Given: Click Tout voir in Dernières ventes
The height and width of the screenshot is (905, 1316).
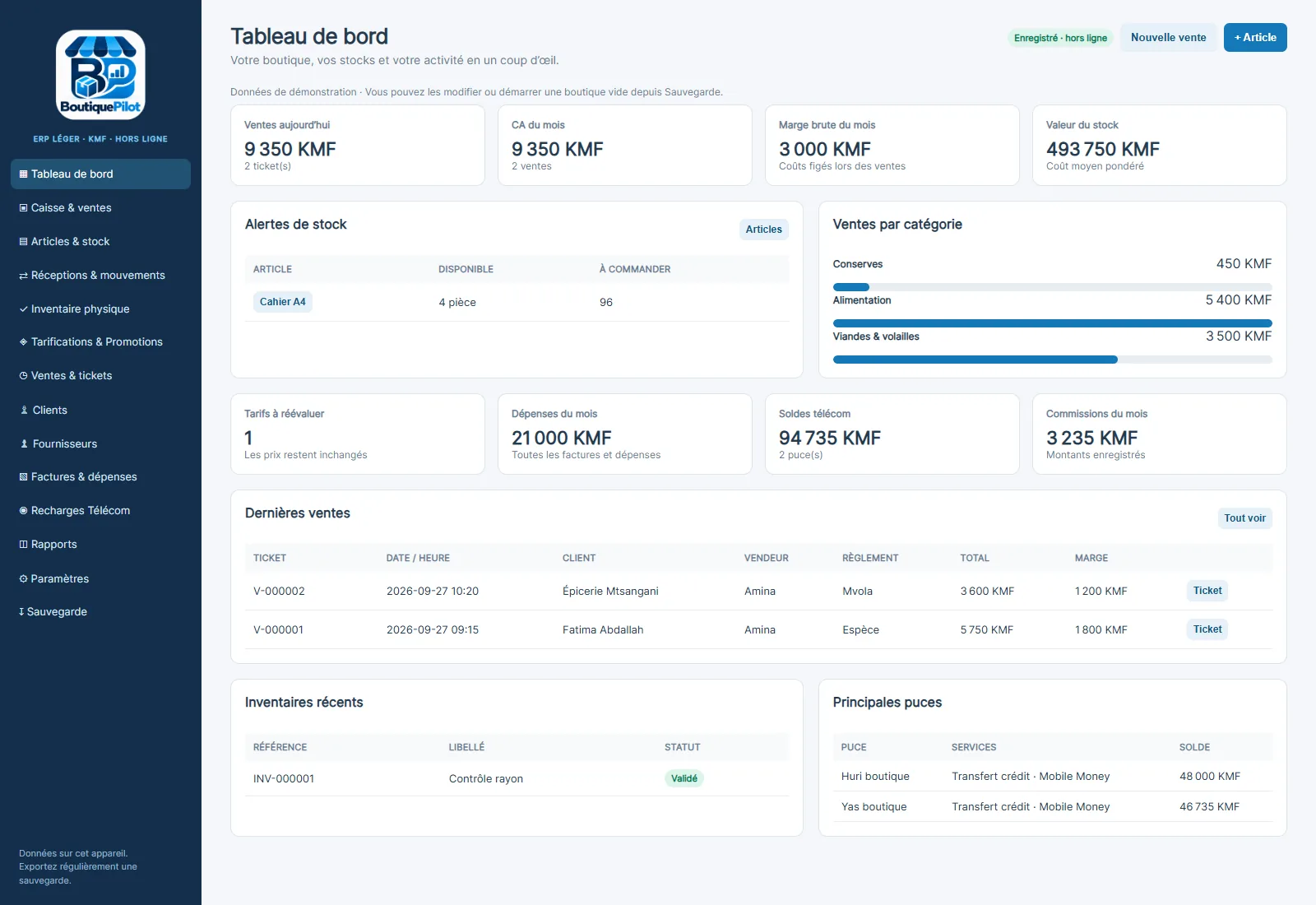Looking at the screenshot, I should 1244,518.
